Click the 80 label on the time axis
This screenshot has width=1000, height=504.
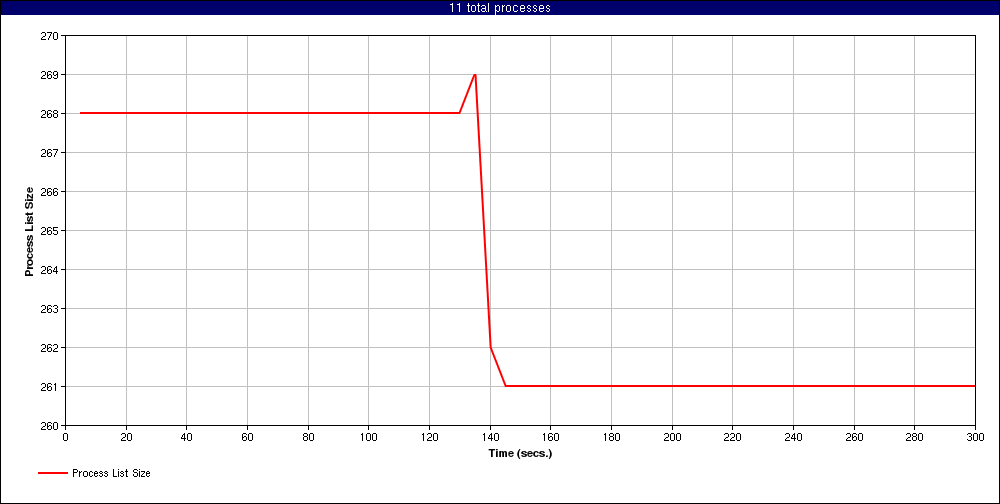click(x=308, y=437)
